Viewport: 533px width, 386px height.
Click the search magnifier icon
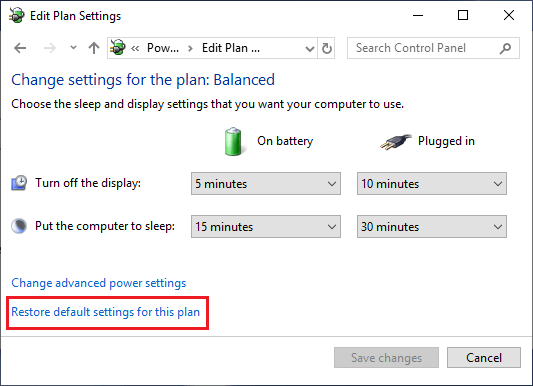click(505, 48)
